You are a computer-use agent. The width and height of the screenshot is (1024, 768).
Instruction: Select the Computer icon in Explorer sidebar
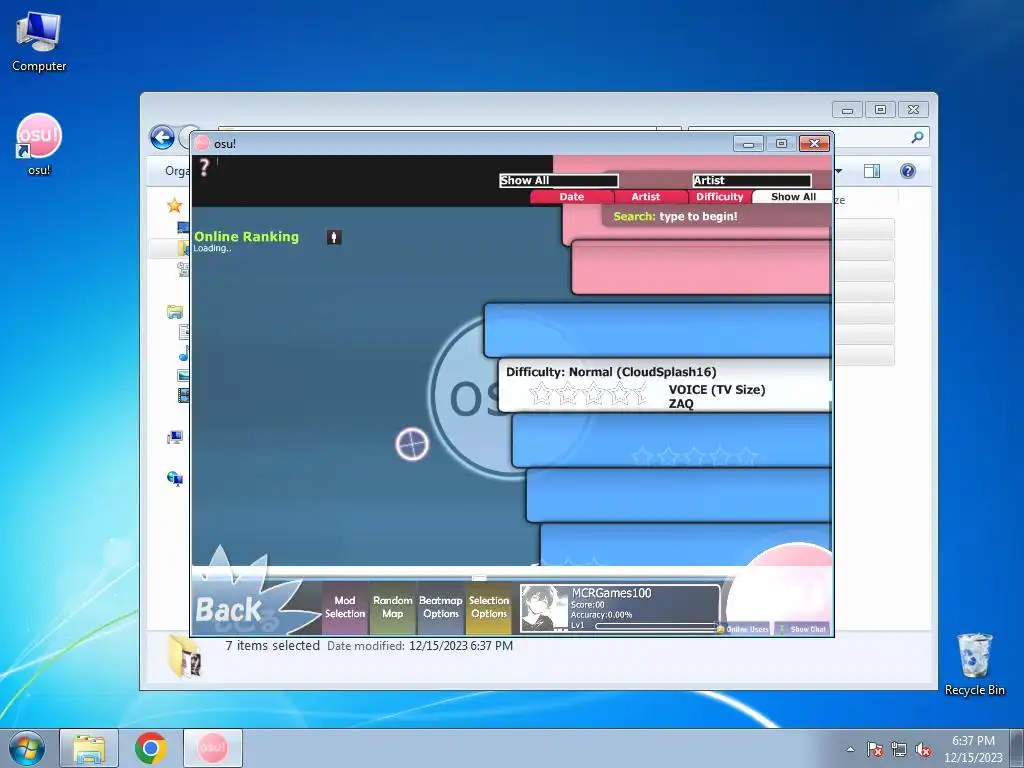point(174,438)
